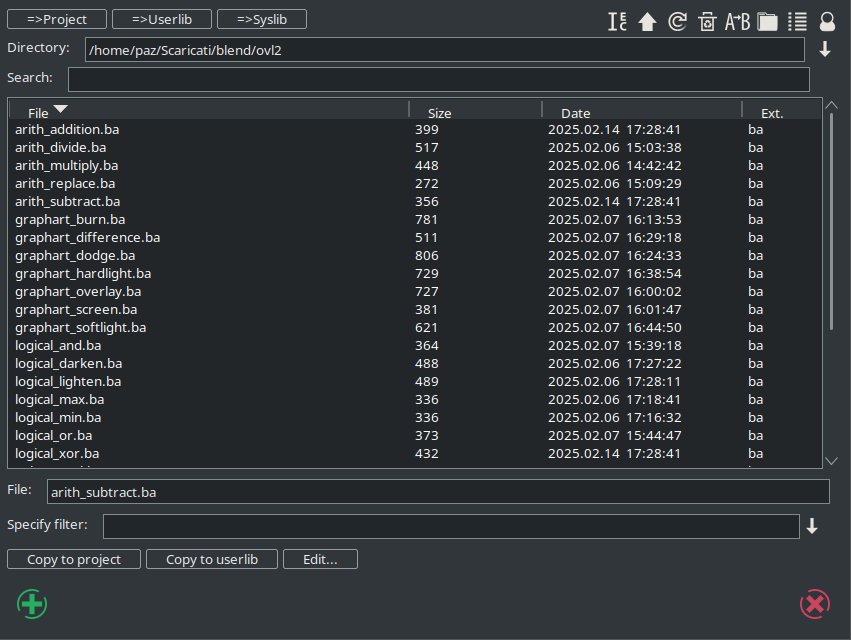The height and width of the screenshot is (640, 851).
Task: Click the A→B rename file icon
Action: pos(737,21)
